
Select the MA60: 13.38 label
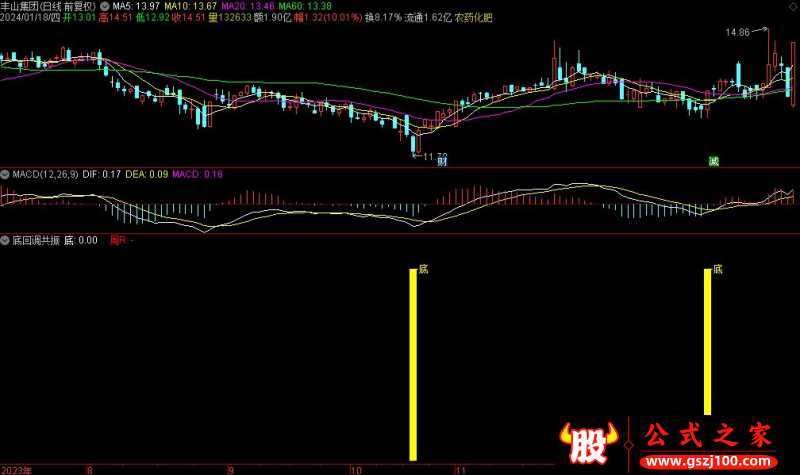[x=305, y=6]
